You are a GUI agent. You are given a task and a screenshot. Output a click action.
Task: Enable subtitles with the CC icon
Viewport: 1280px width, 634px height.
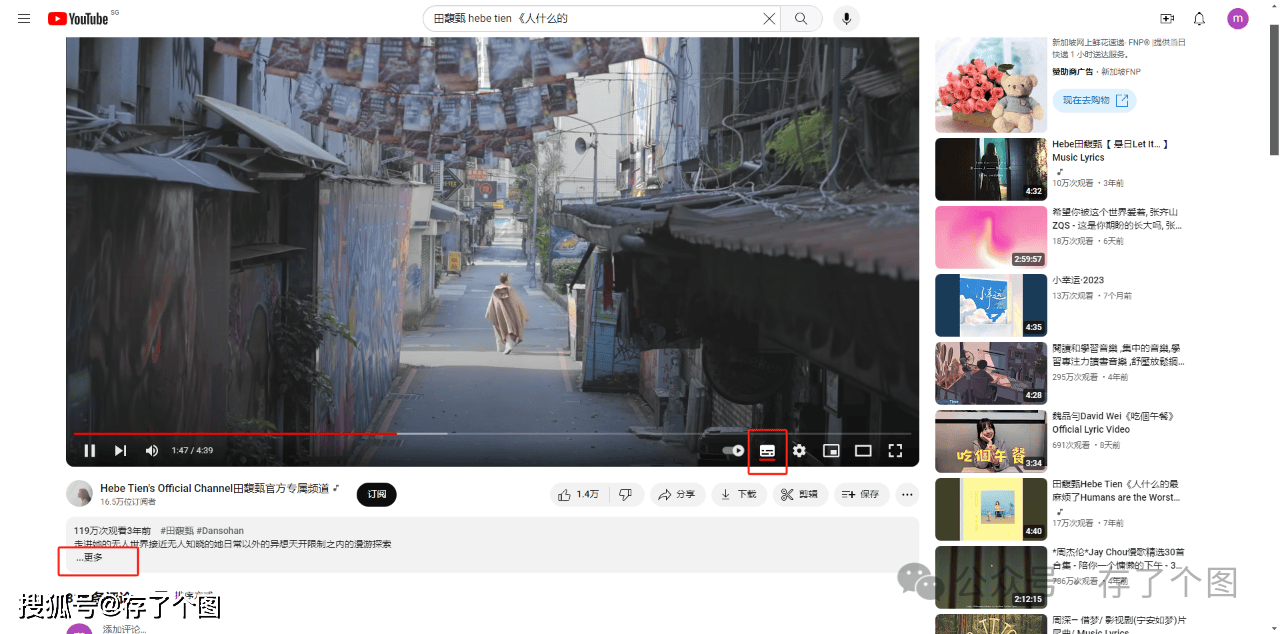767,451
